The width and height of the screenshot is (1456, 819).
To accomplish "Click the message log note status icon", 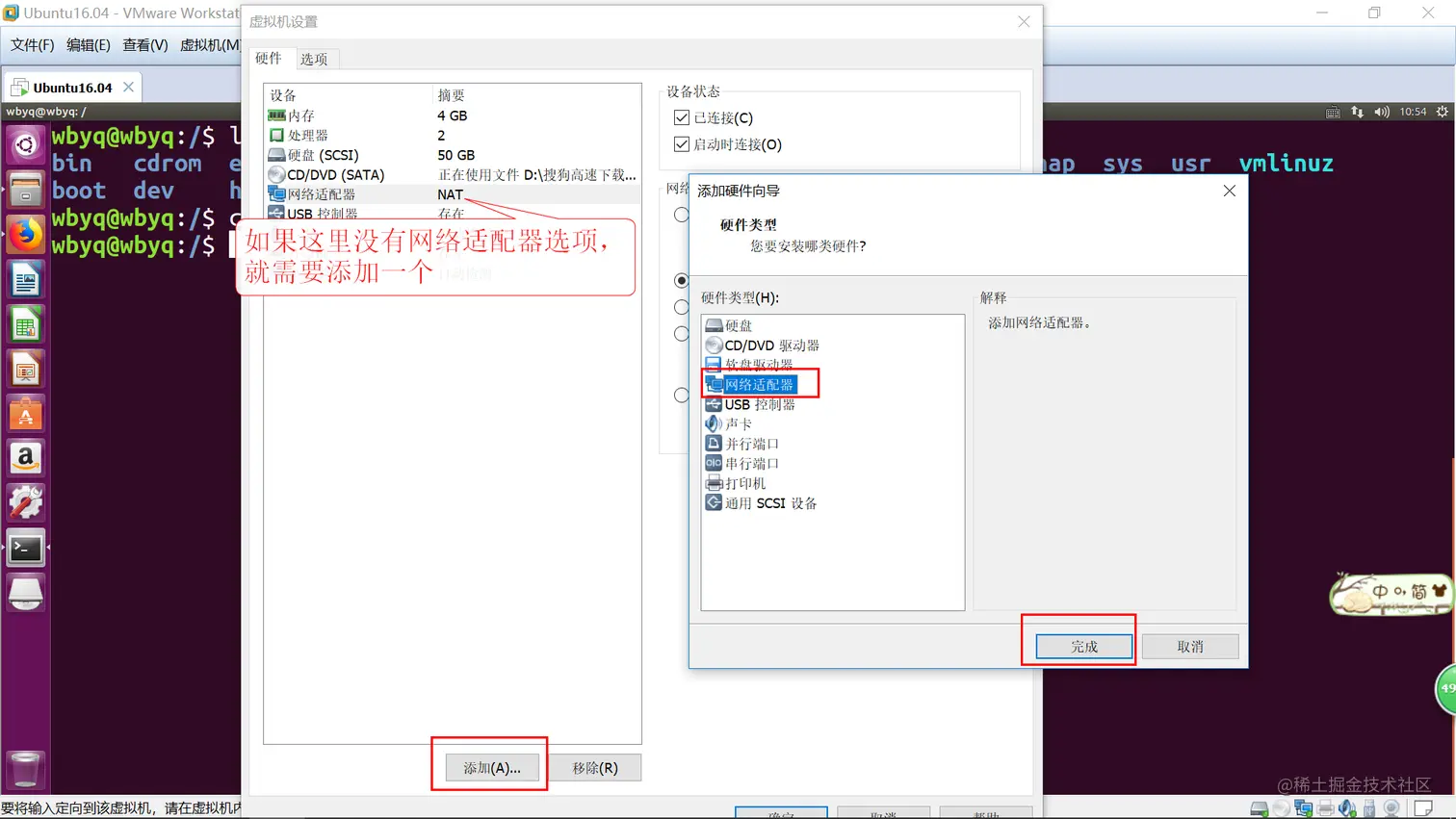I will coord(1423,808).
